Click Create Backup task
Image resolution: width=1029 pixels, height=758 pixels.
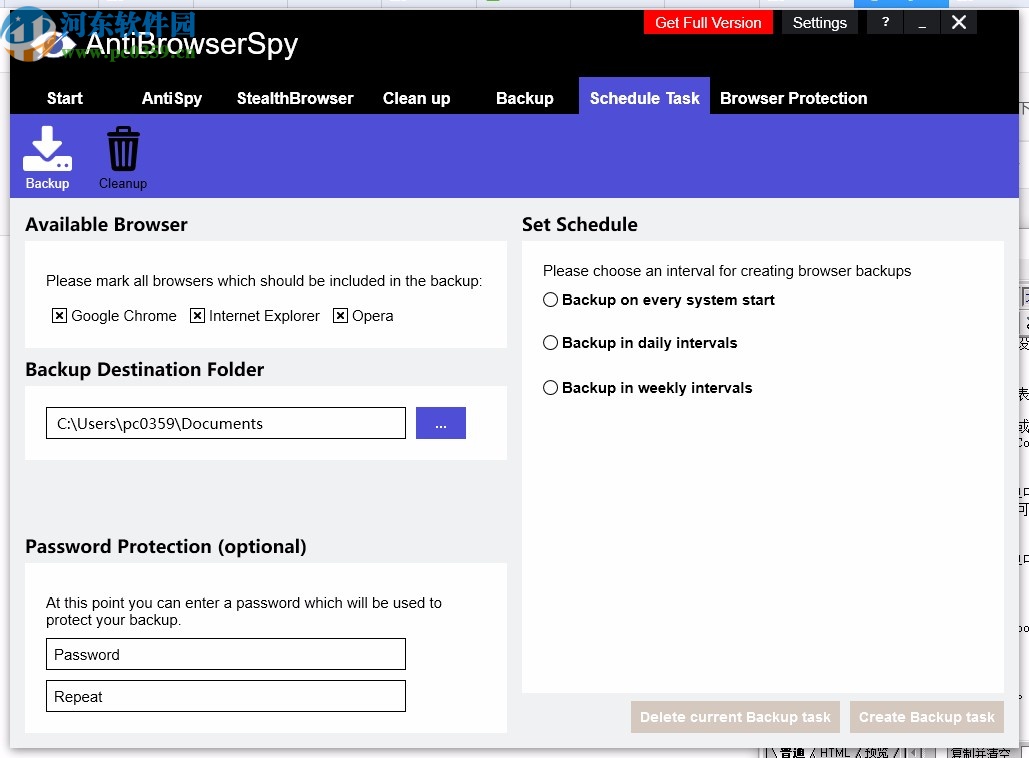(926, 716)
